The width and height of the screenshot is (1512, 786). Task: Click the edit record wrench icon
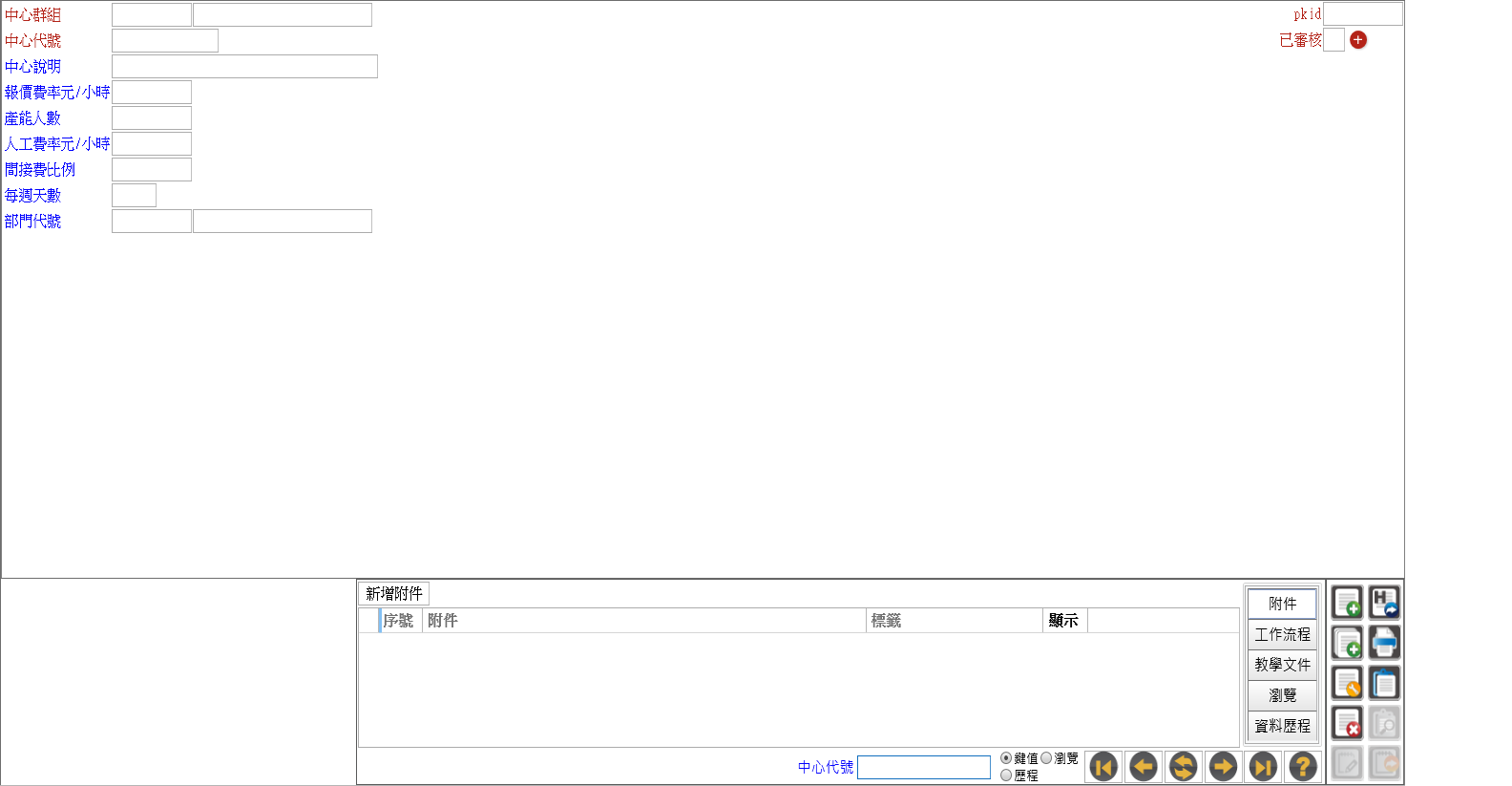[1347, 683]
